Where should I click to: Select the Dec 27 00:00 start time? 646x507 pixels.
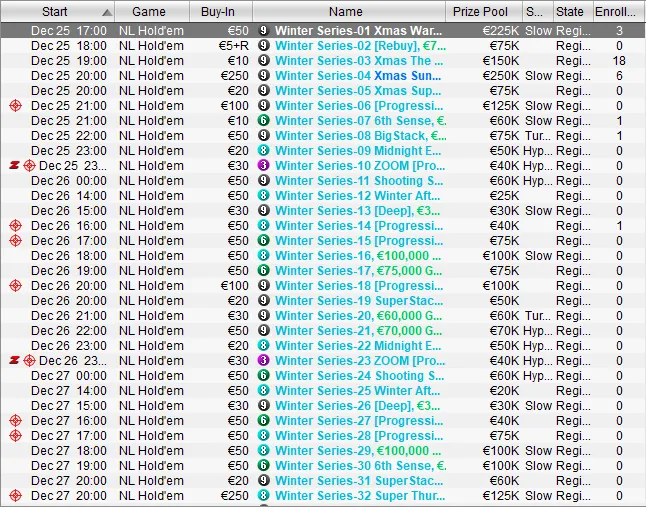point(69,376)
